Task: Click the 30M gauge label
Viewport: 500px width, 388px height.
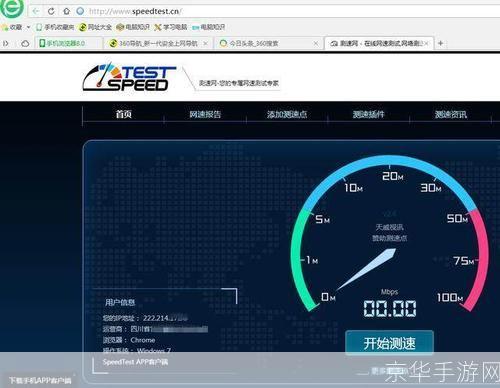Action: (431, 188)
